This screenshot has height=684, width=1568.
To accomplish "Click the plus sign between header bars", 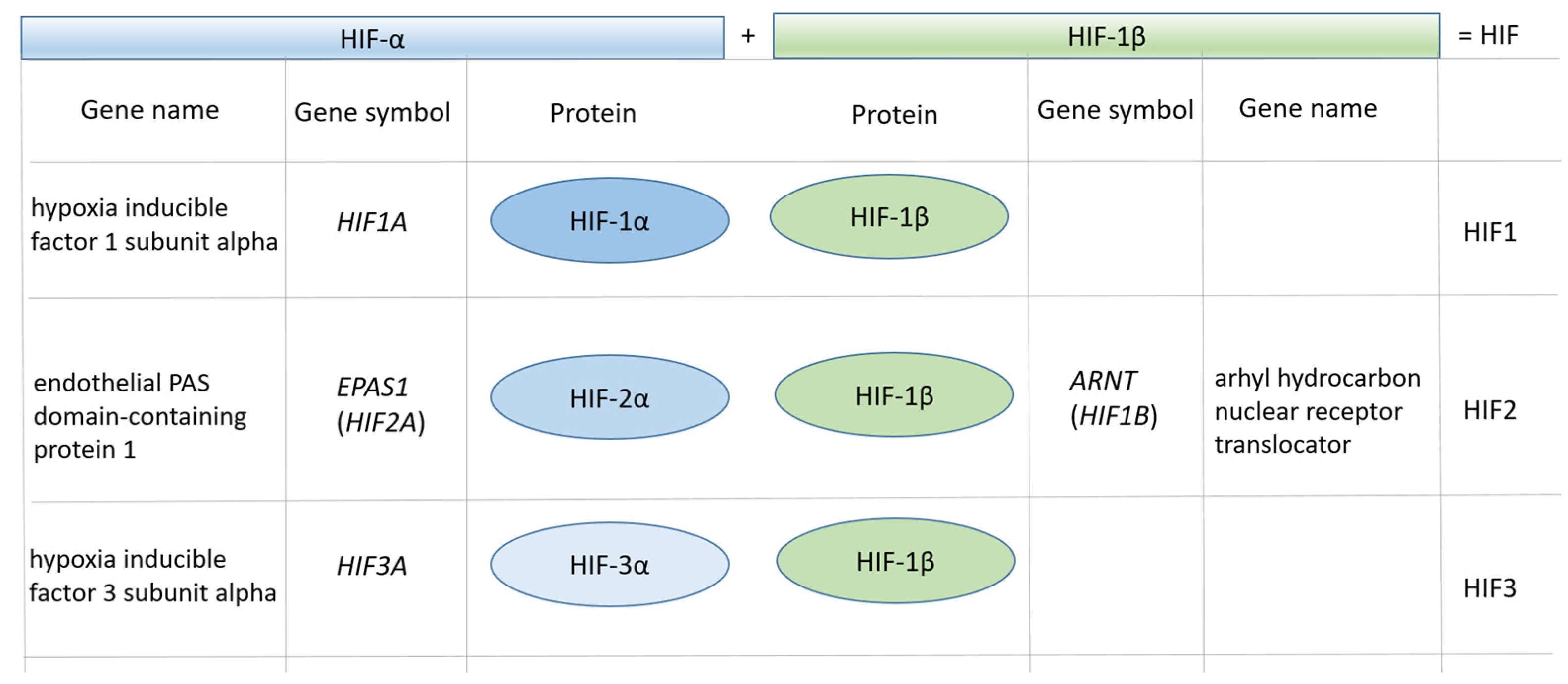I will tap(748, 37).
